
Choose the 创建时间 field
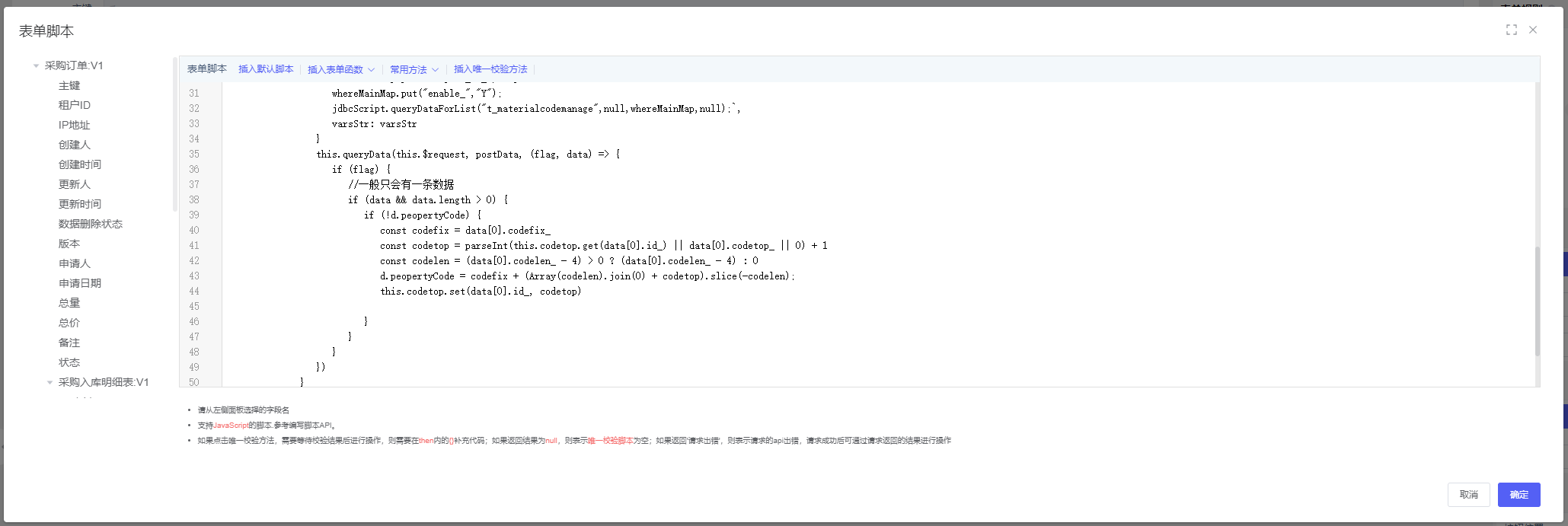80,165
